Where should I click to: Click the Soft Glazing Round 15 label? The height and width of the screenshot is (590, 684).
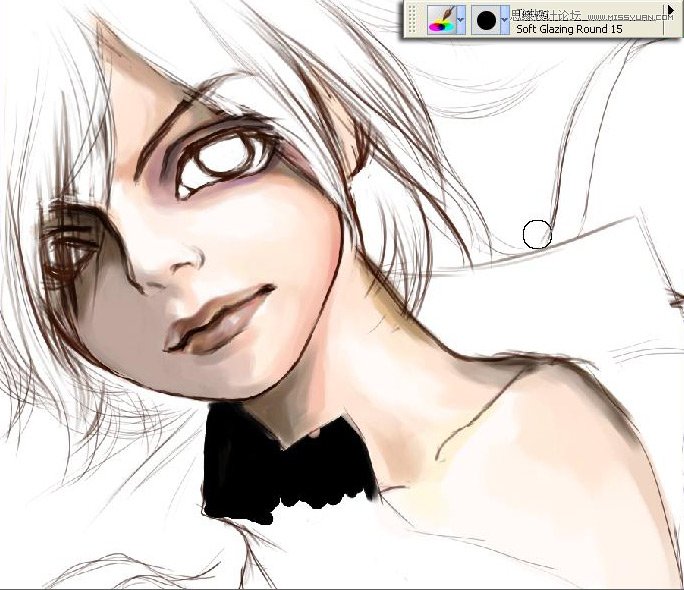tap(567, 30)
